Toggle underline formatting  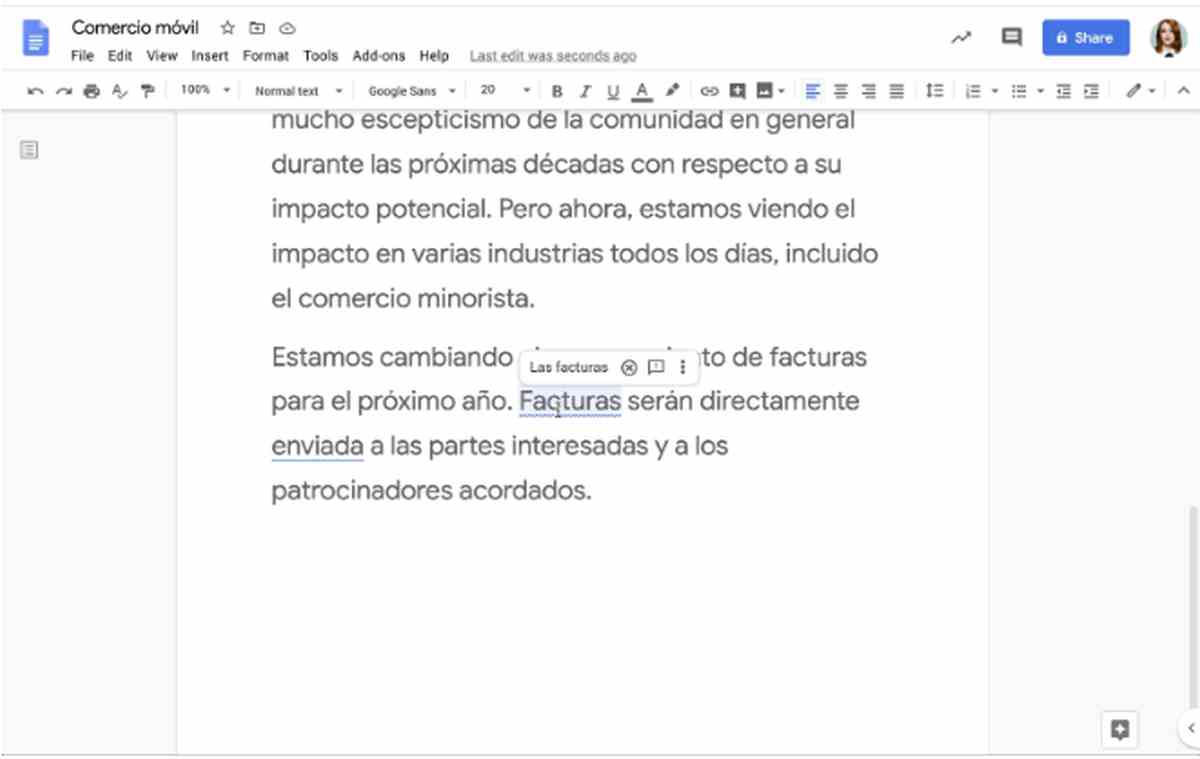pos(612,90)
